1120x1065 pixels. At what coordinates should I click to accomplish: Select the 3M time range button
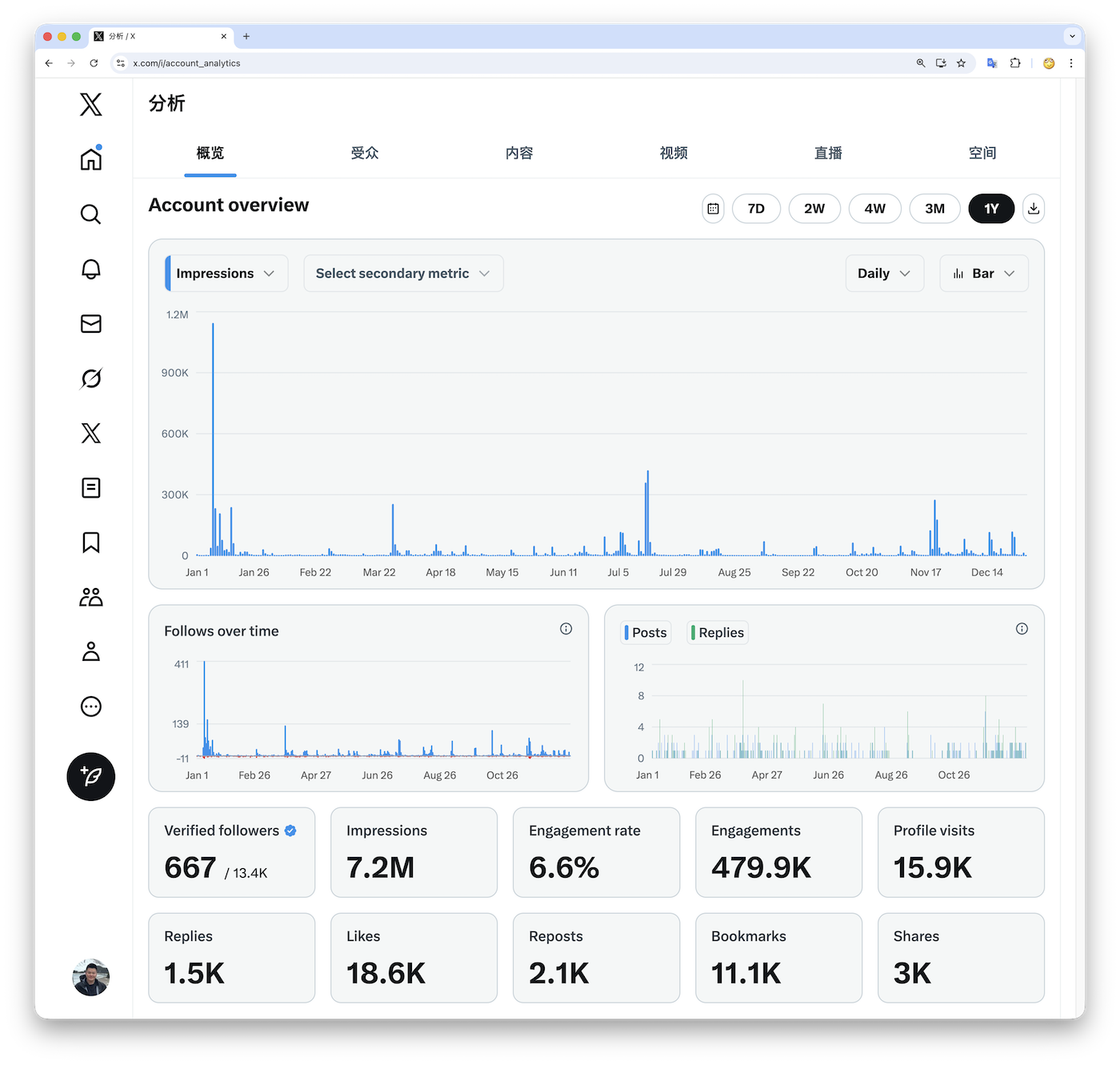coord(934,209)
